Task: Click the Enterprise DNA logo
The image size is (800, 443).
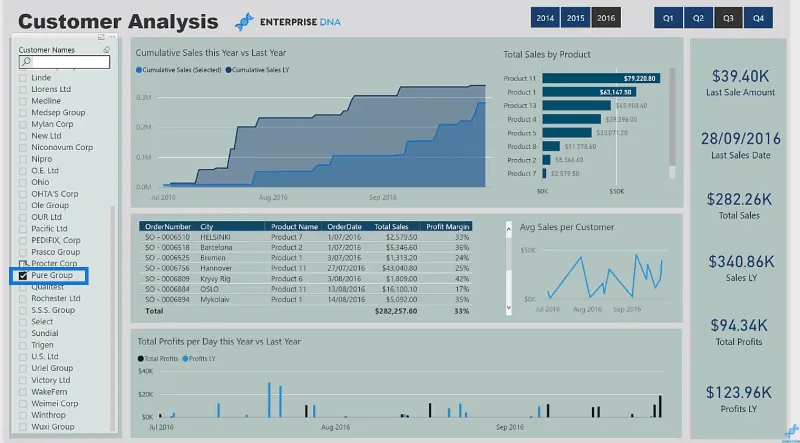Action: pos(288,22)
